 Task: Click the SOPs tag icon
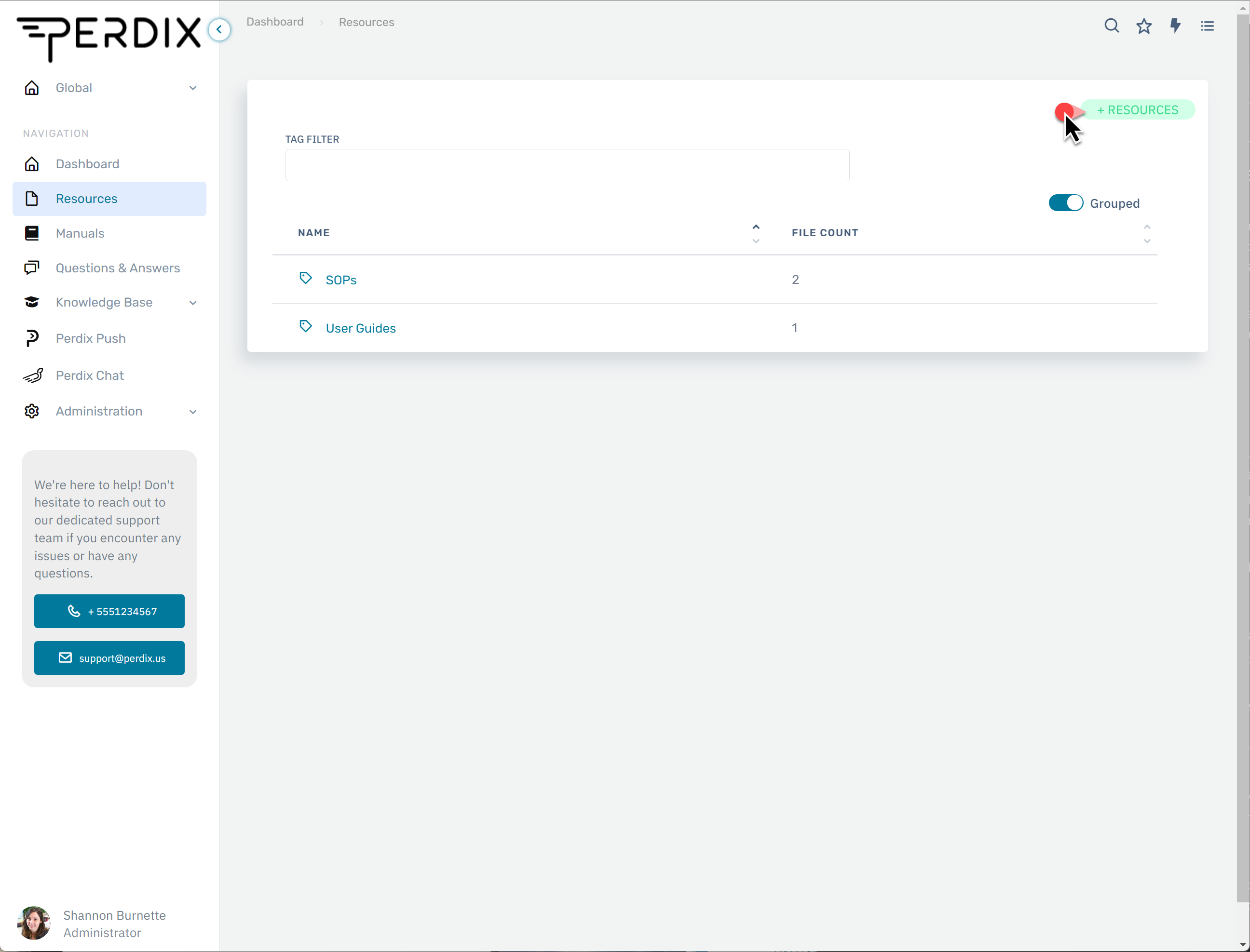[x=306, y=278]
